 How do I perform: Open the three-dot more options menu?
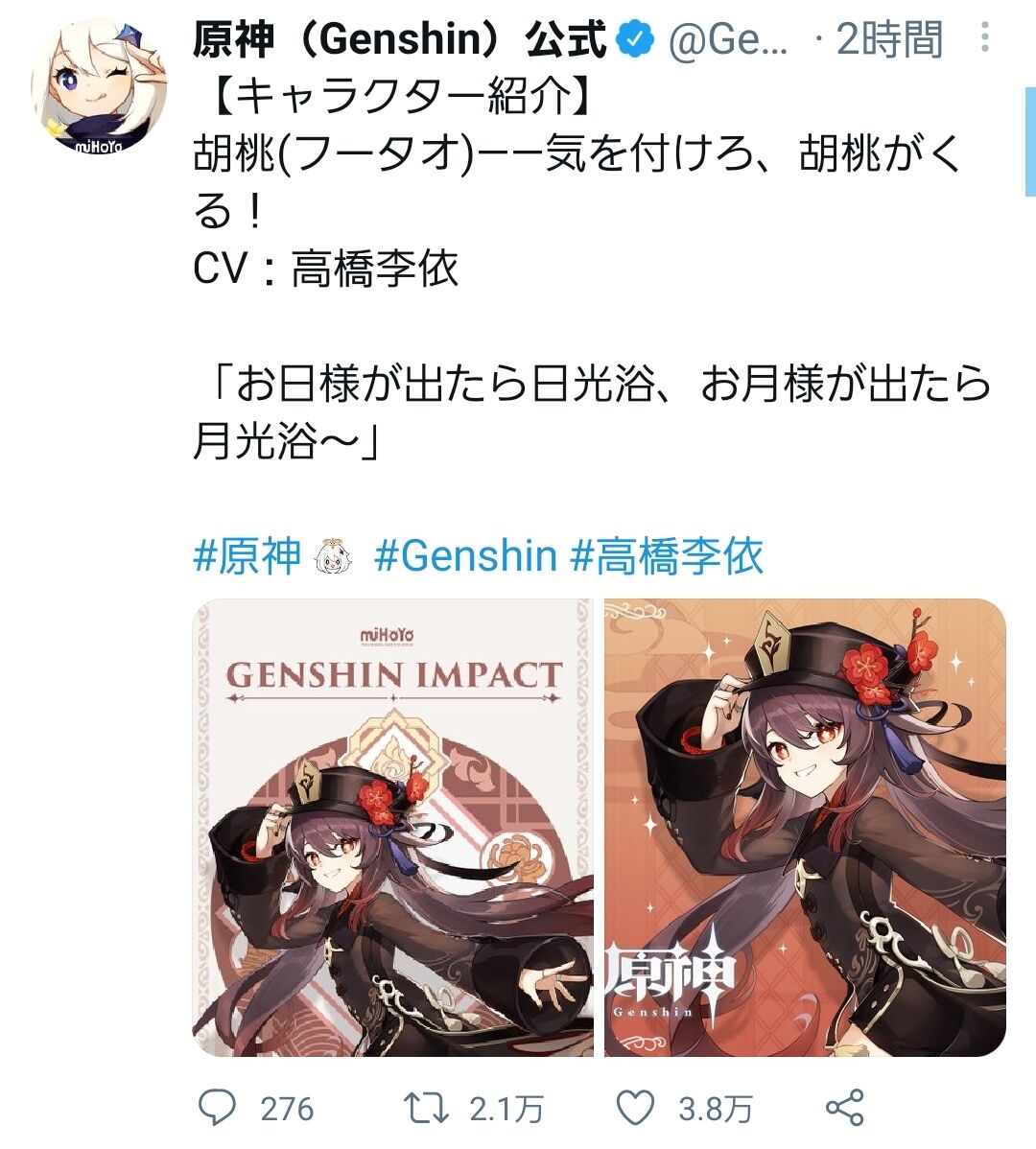click(985, 36)
